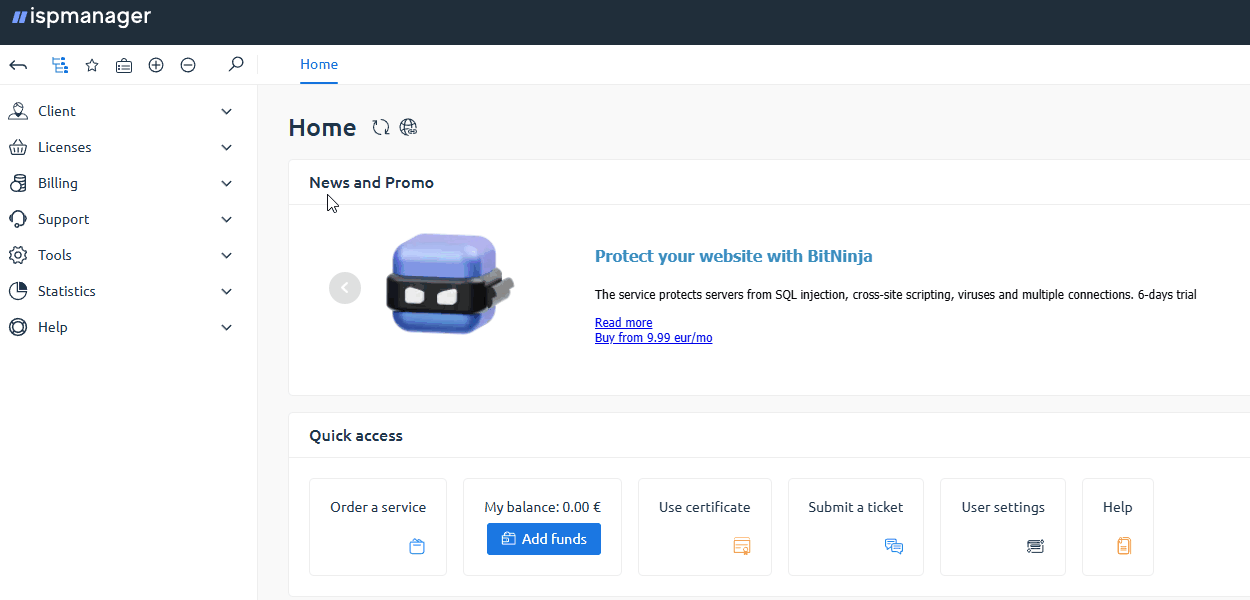The width and height of the screenshot is (1250, 600).
Task: Click the briefcase icon in toolbar
Action: [124, 65]
